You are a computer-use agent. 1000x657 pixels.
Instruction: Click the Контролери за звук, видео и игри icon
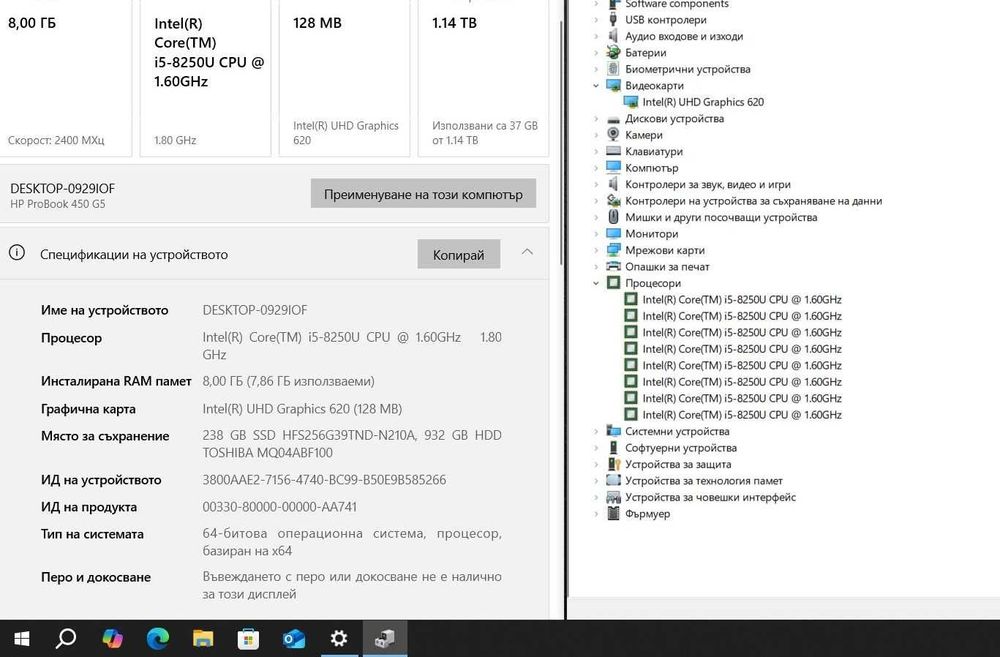coord(614,184)
